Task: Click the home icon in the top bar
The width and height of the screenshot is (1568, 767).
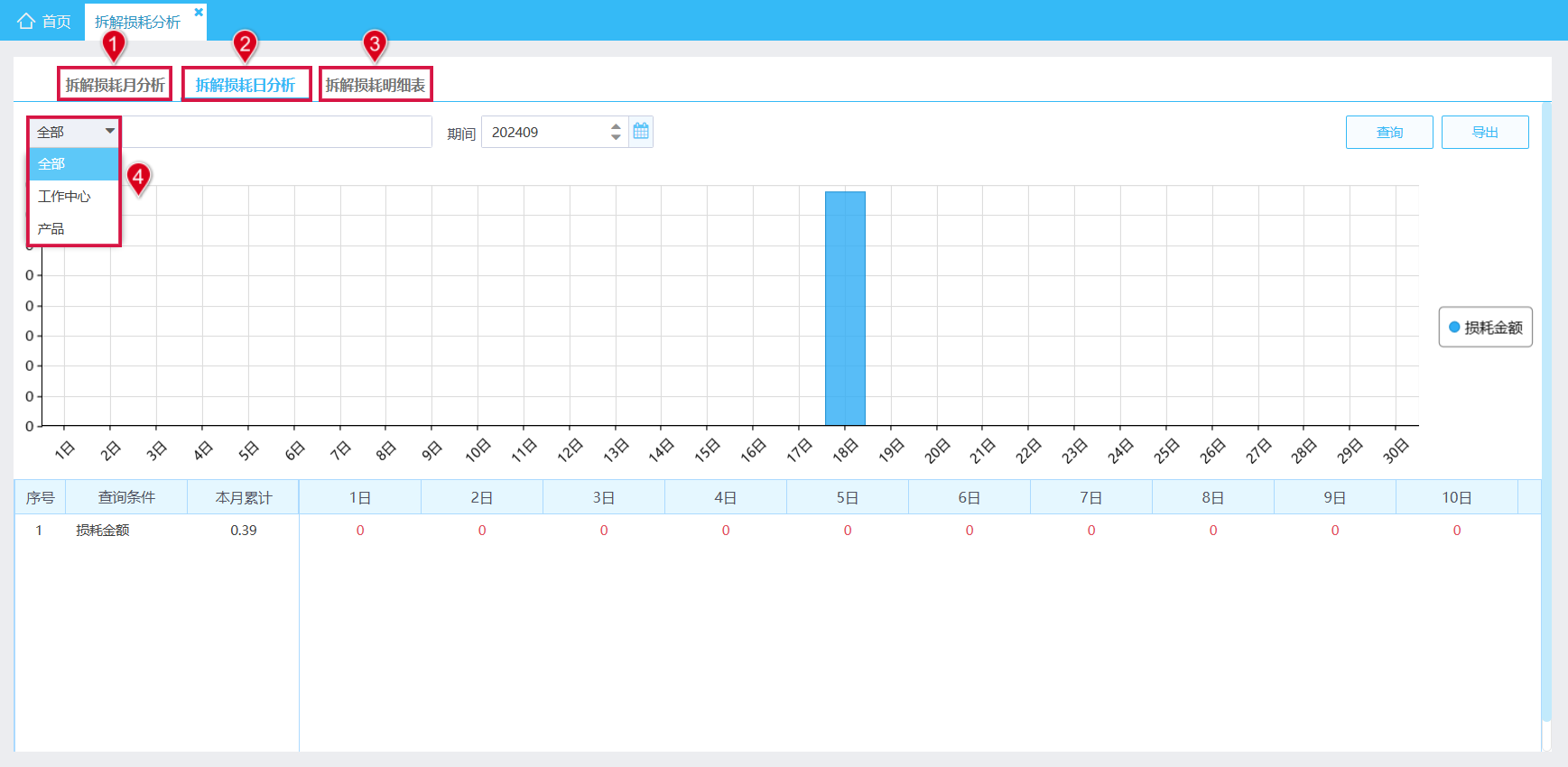Action: pos(26,21)
